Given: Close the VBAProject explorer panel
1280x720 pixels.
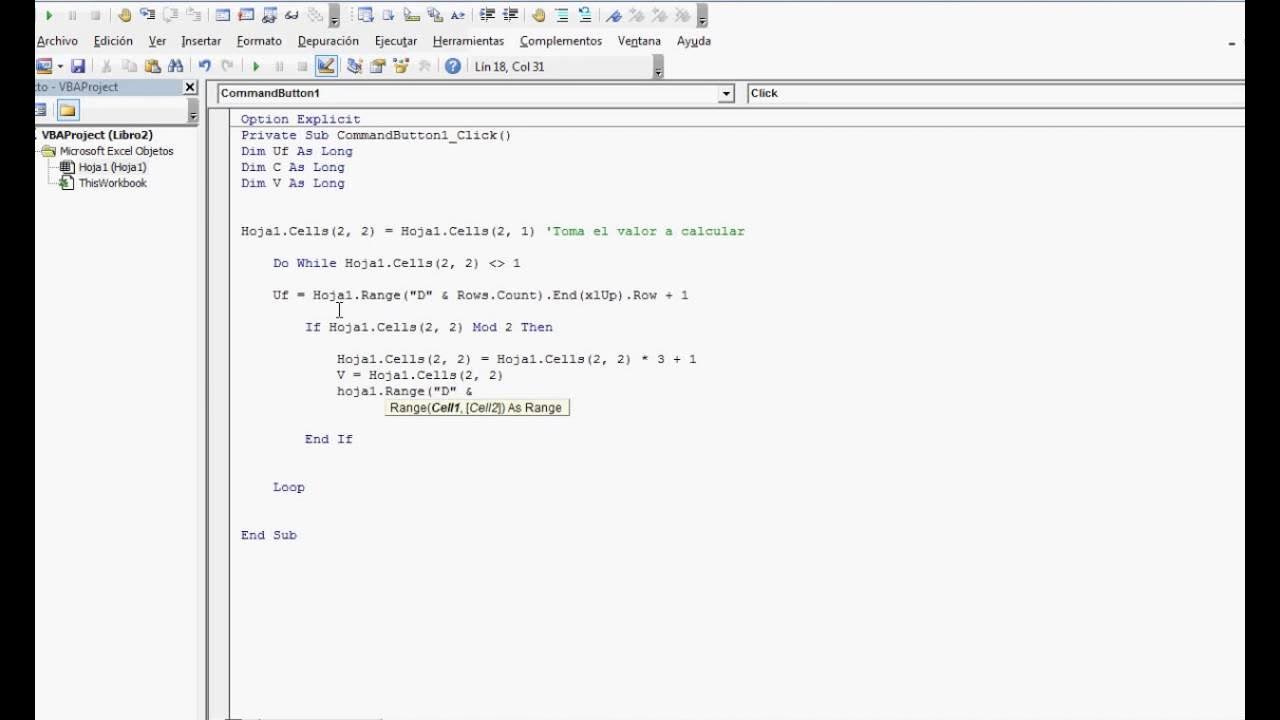Looking at the screenshot, I should point(190,87).
